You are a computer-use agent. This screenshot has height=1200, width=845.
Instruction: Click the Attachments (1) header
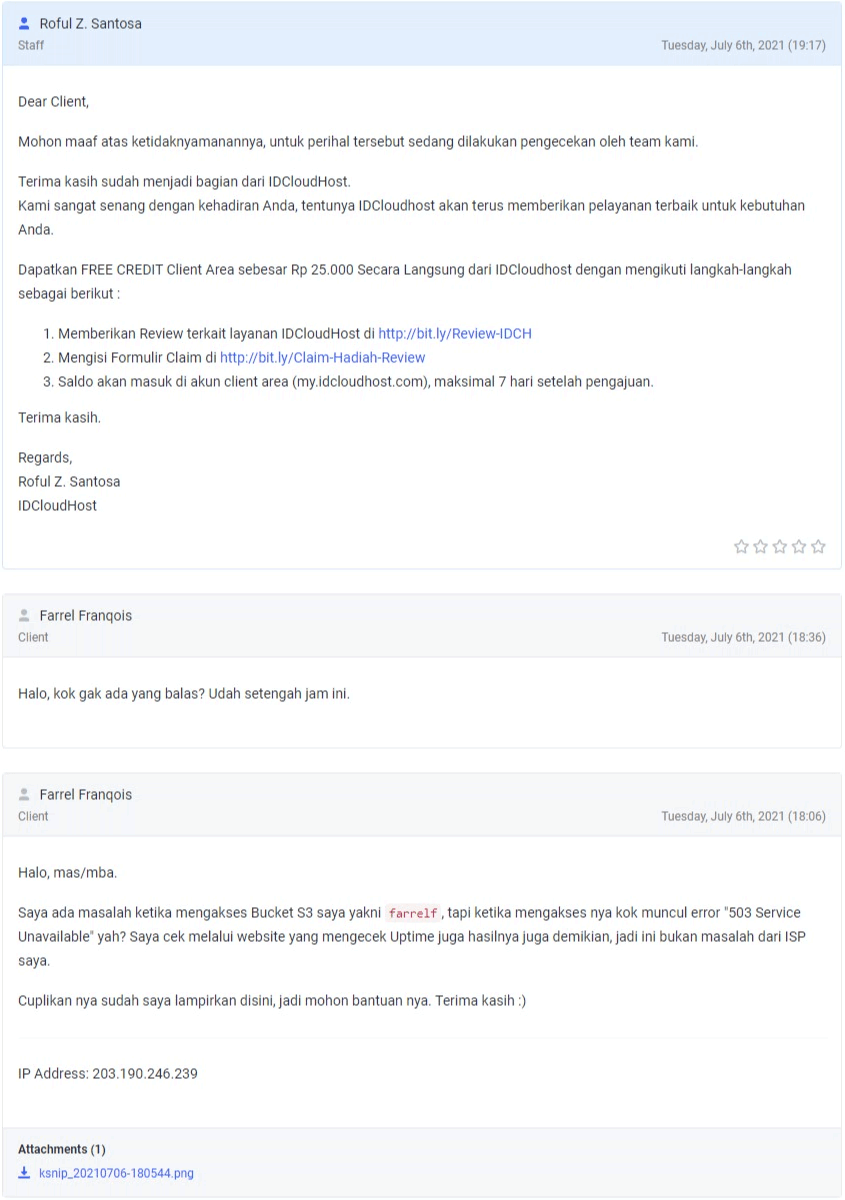coord(62,1149)
